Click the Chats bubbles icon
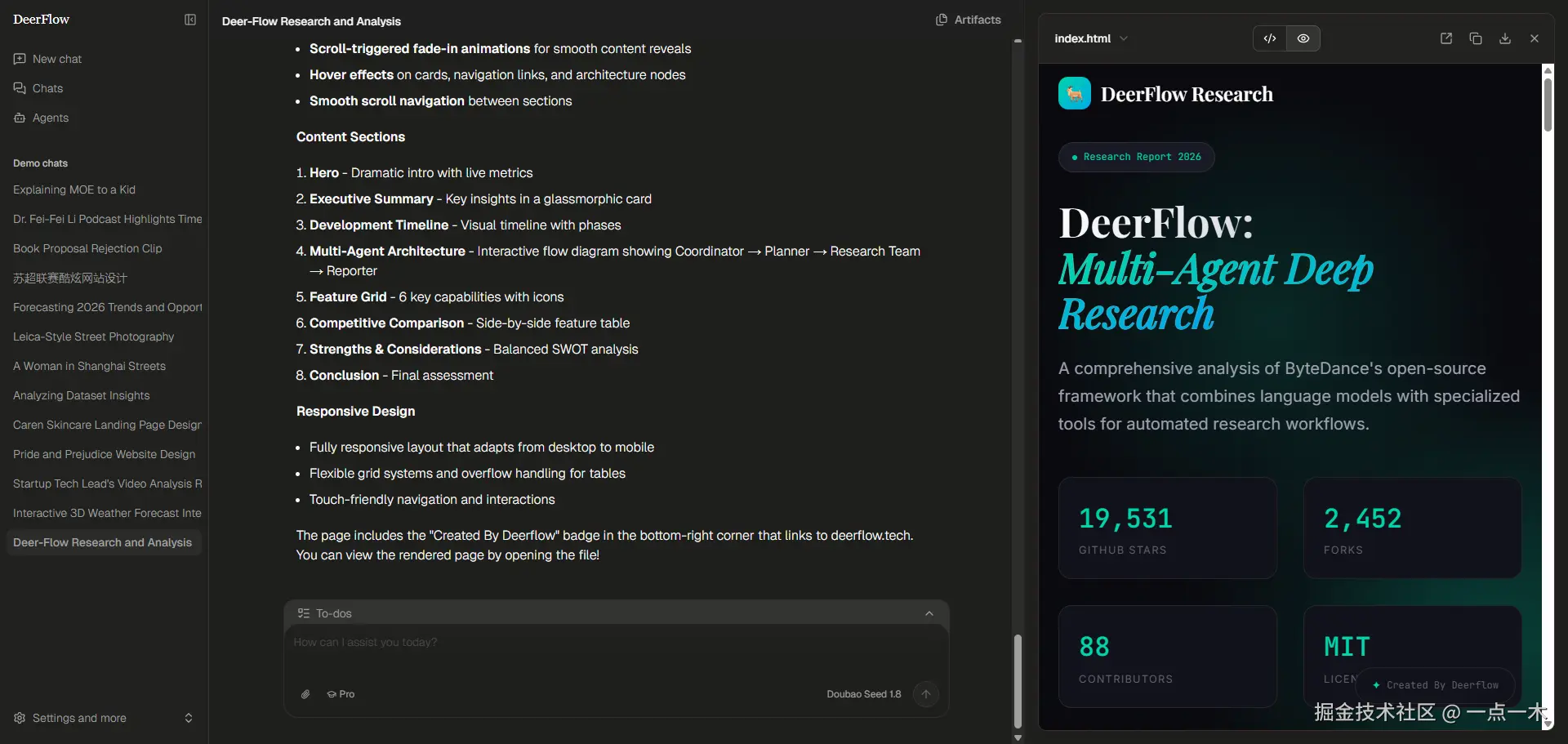 click(x=20, y=88)
